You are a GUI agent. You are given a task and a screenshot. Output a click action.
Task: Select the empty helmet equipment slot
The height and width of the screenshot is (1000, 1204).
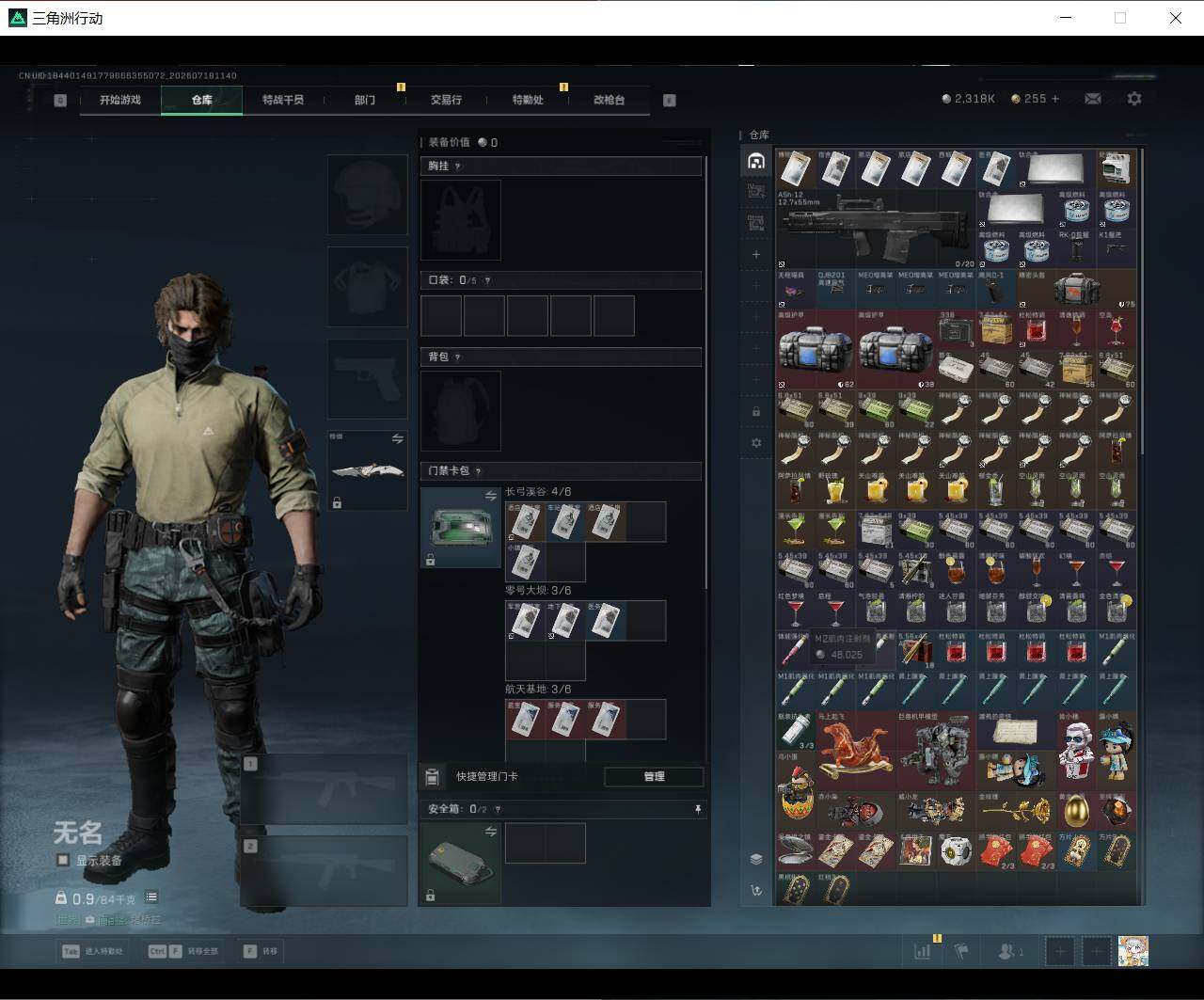click(367, 195)
